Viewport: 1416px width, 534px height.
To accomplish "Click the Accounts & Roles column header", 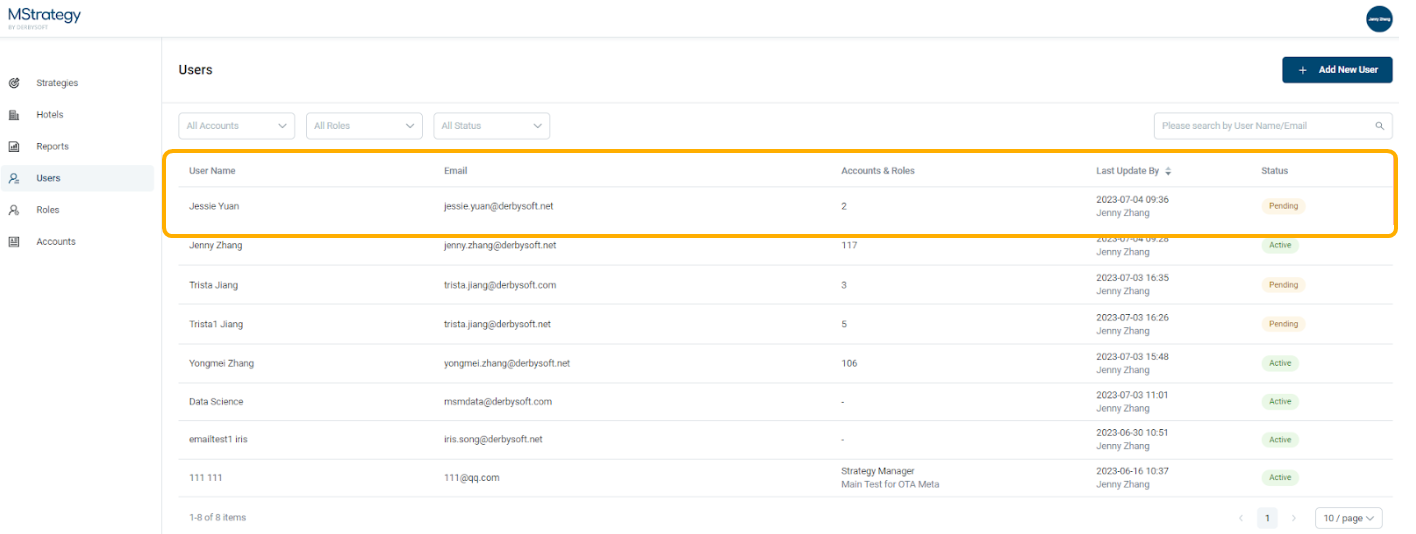I will pos(878,171).
